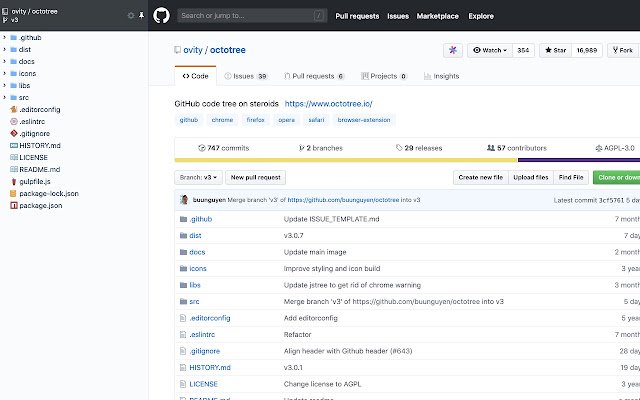This screenshot has width=640, height=400.
Task: Click the Find File button
Action: [x=571, y=177]
